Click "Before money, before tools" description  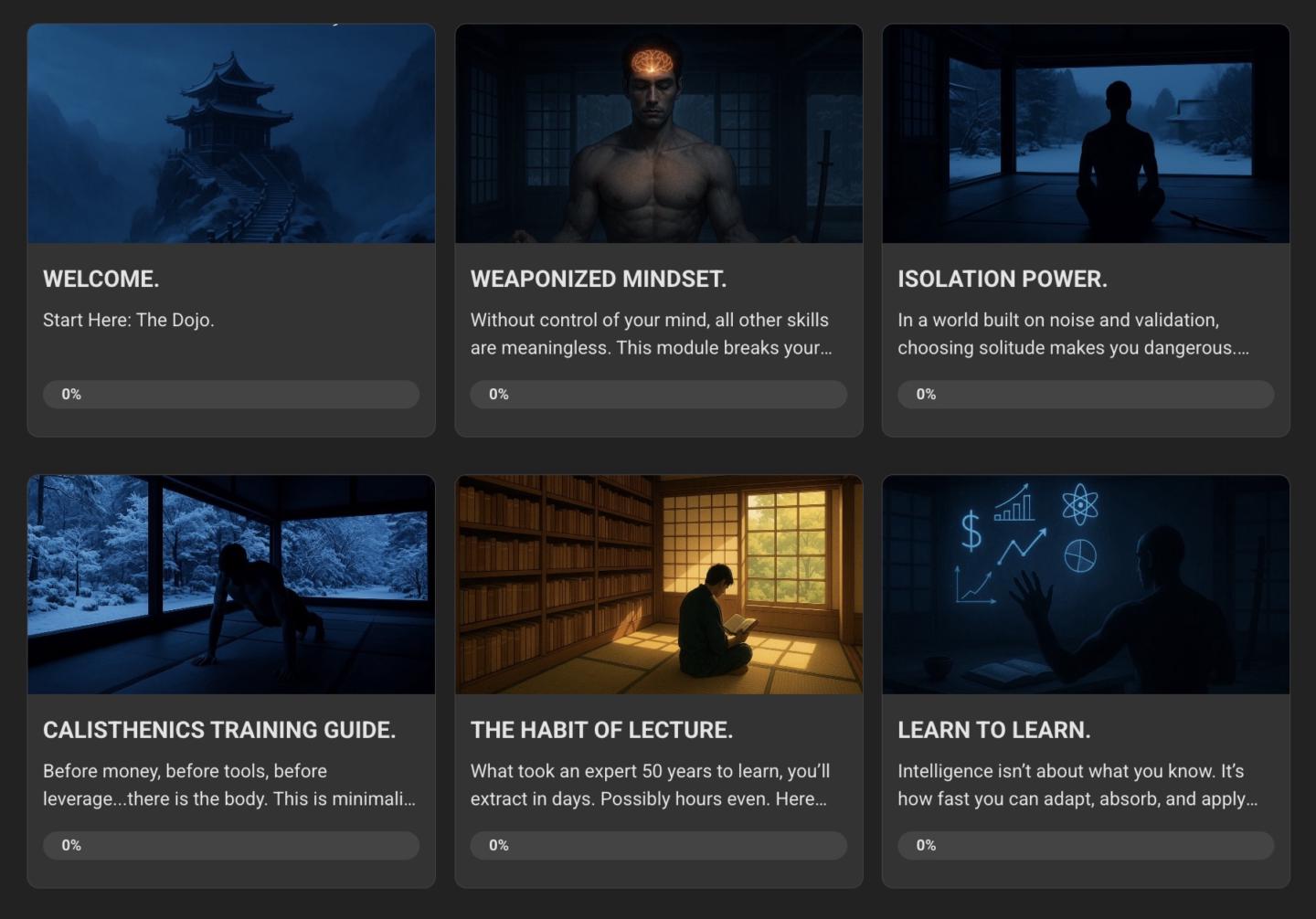click(x=229, y=786)
